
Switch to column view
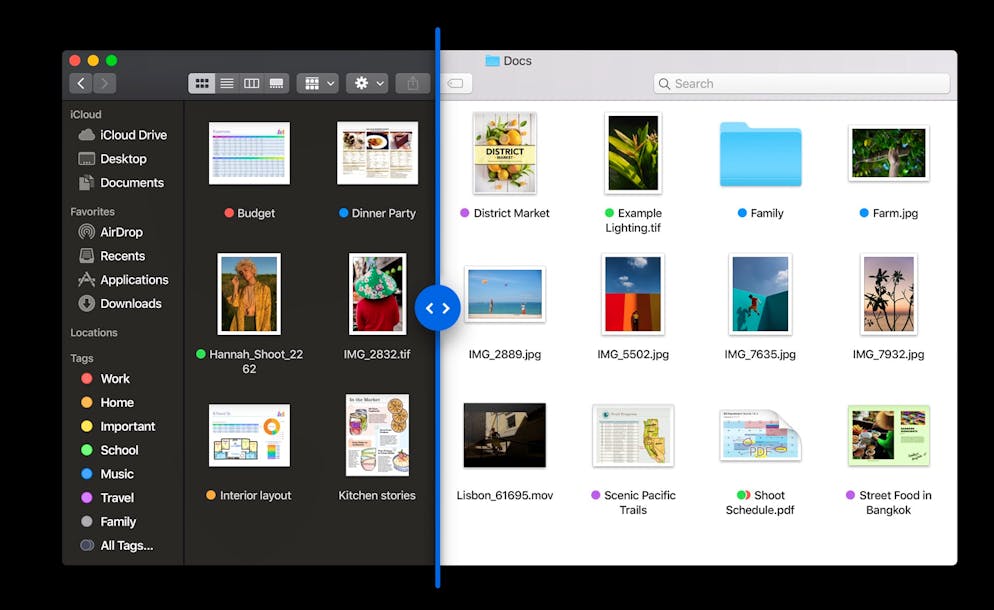click(x=252, y=84)
